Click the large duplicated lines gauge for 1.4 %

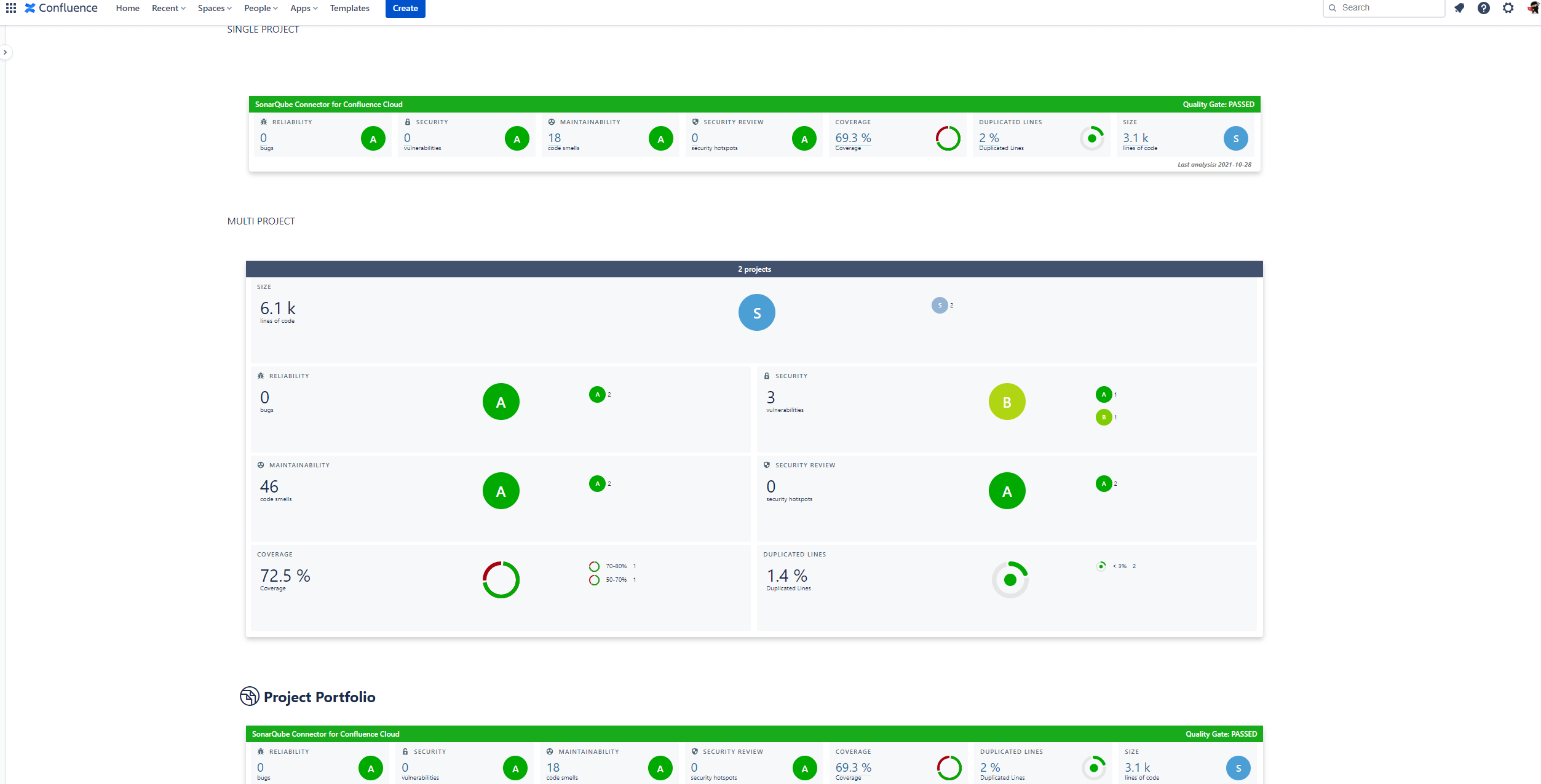click(x=1010, y=580)
